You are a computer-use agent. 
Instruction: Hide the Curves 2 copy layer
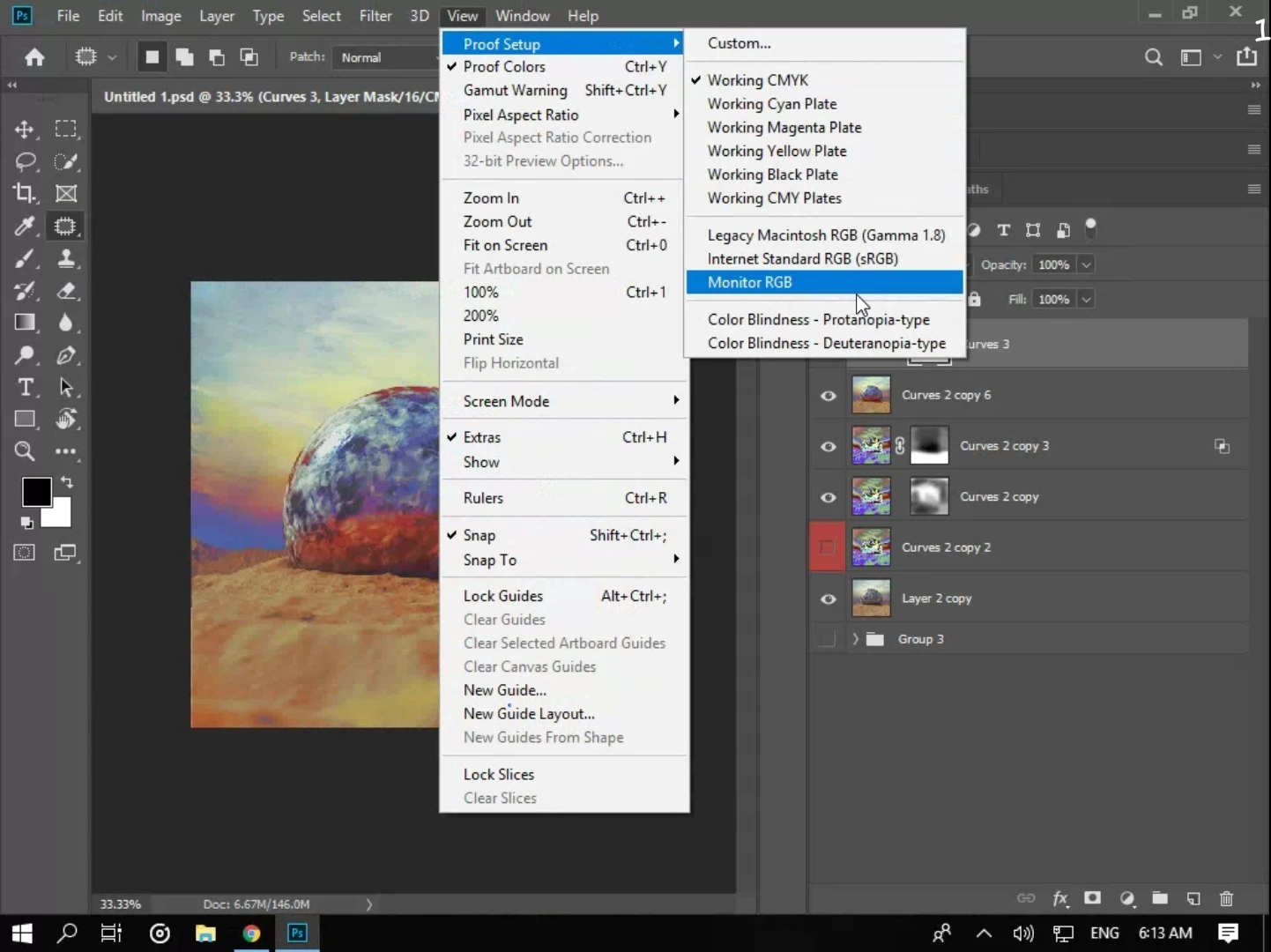click(828, 497)
